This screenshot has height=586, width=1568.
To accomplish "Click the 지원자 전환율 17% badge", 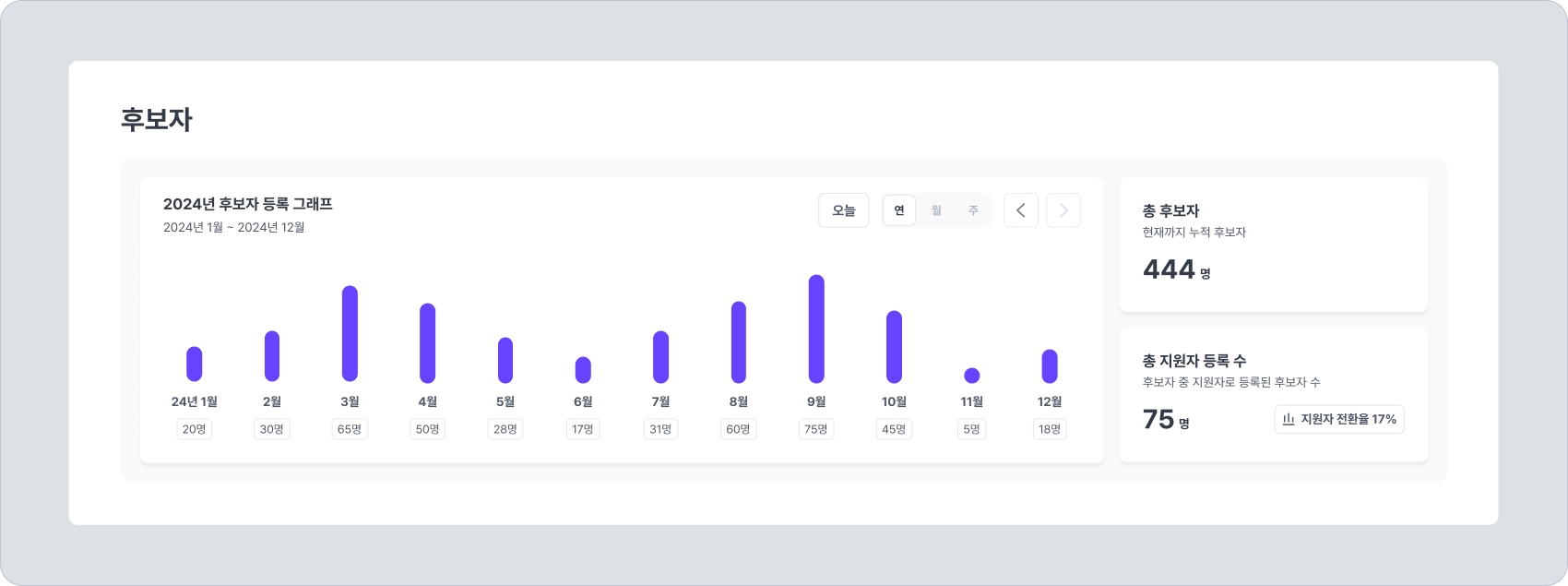I will click(x=1339, y=419).
